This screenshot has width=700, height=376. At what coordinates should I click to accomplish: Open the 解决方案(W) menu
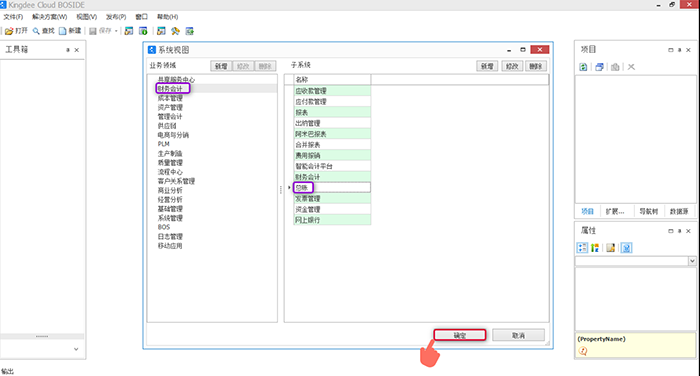[x=50, y=17]
